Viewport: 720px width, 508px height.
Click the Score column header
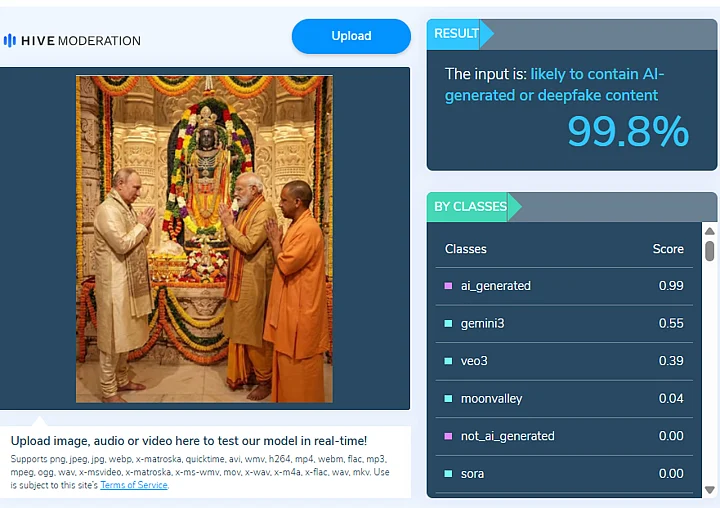click(x=668, y=249)
